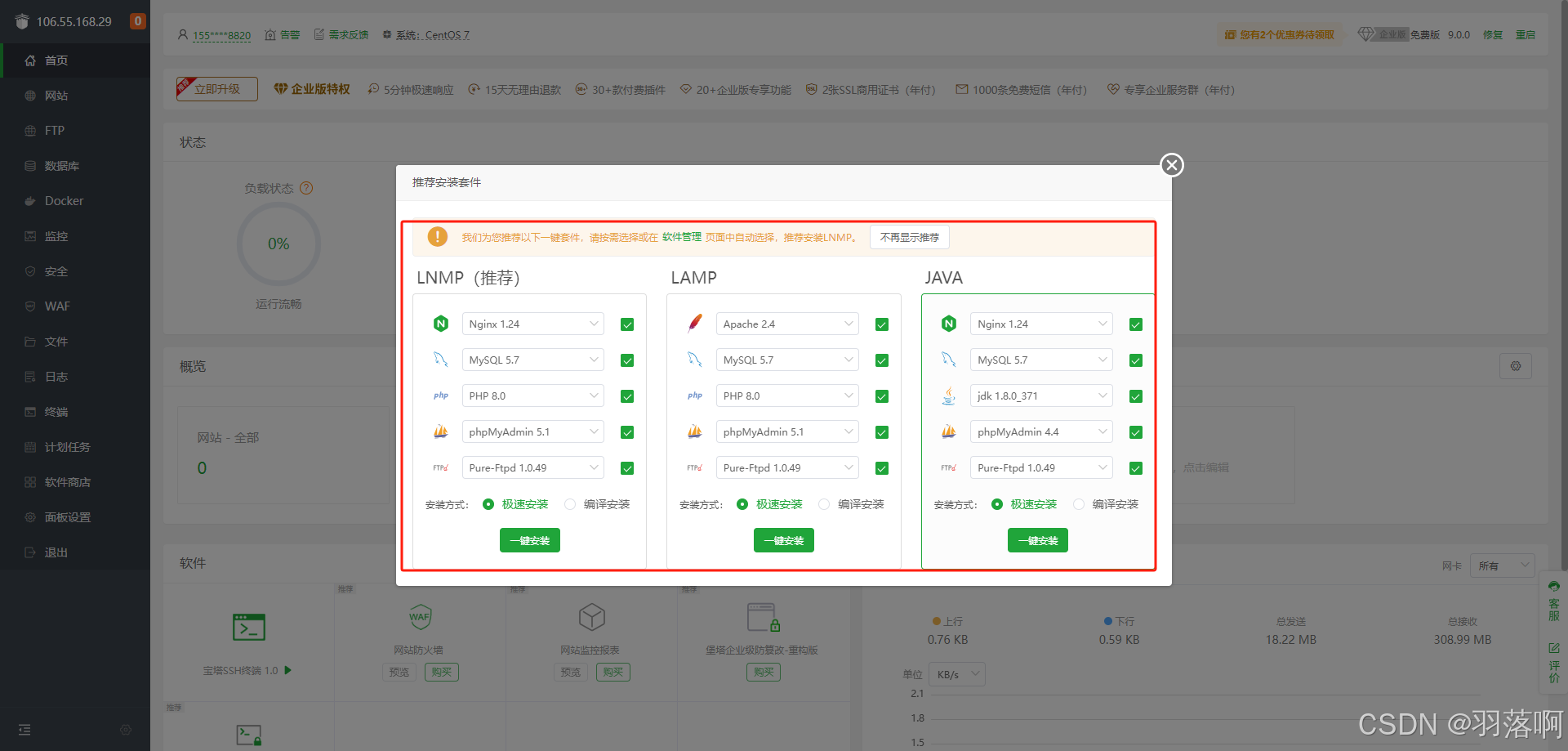
Task: Click the Java jdk icon in JAVA column
Action: click(949, 396)
